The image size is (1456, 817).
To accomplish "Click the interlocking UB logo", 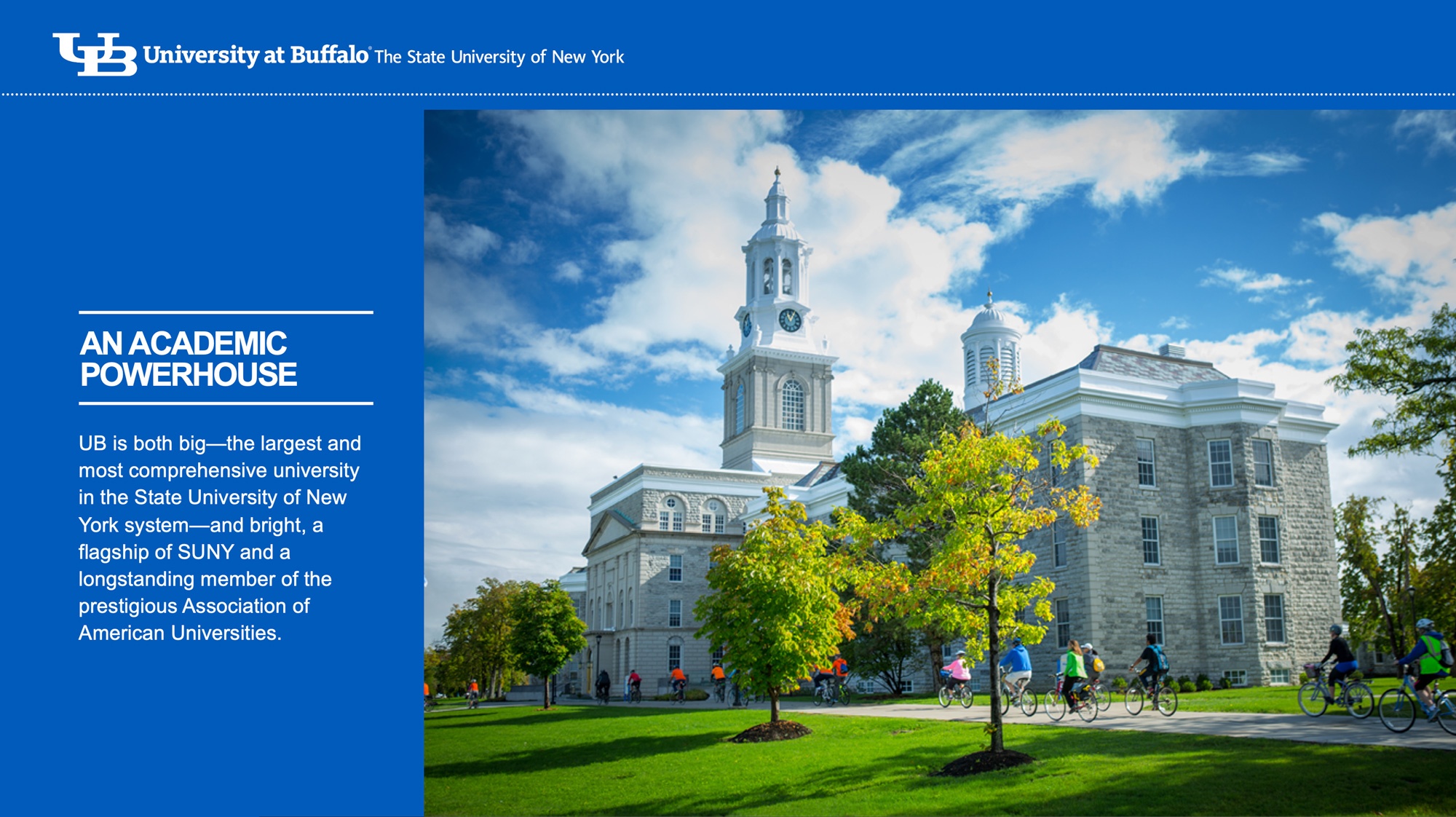I will [x=95, y=55].
